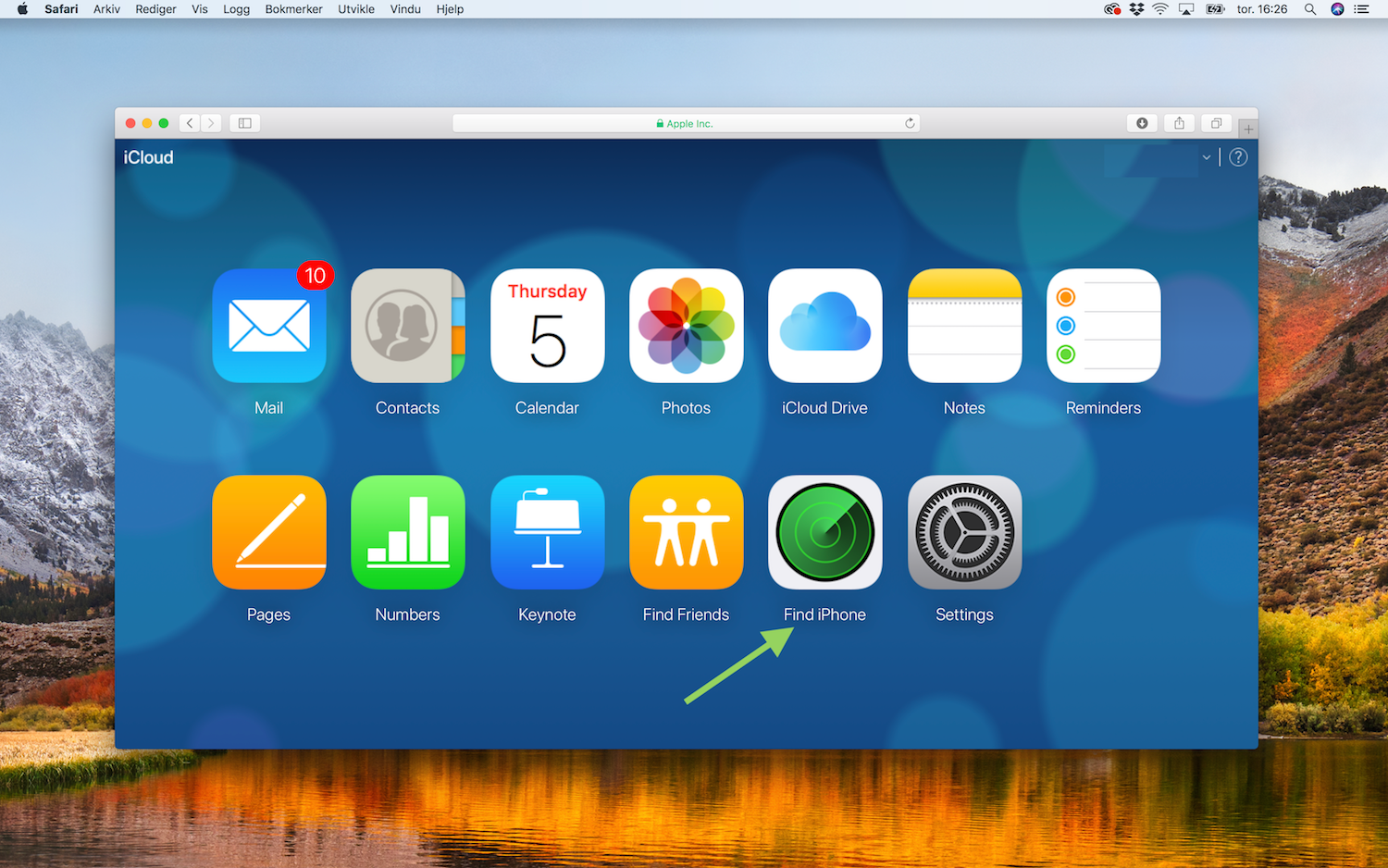Open the iCloud Drive icon
The width and height of the screenshot is (1388, 868).
pyautogui.click(x=825, y=326)
